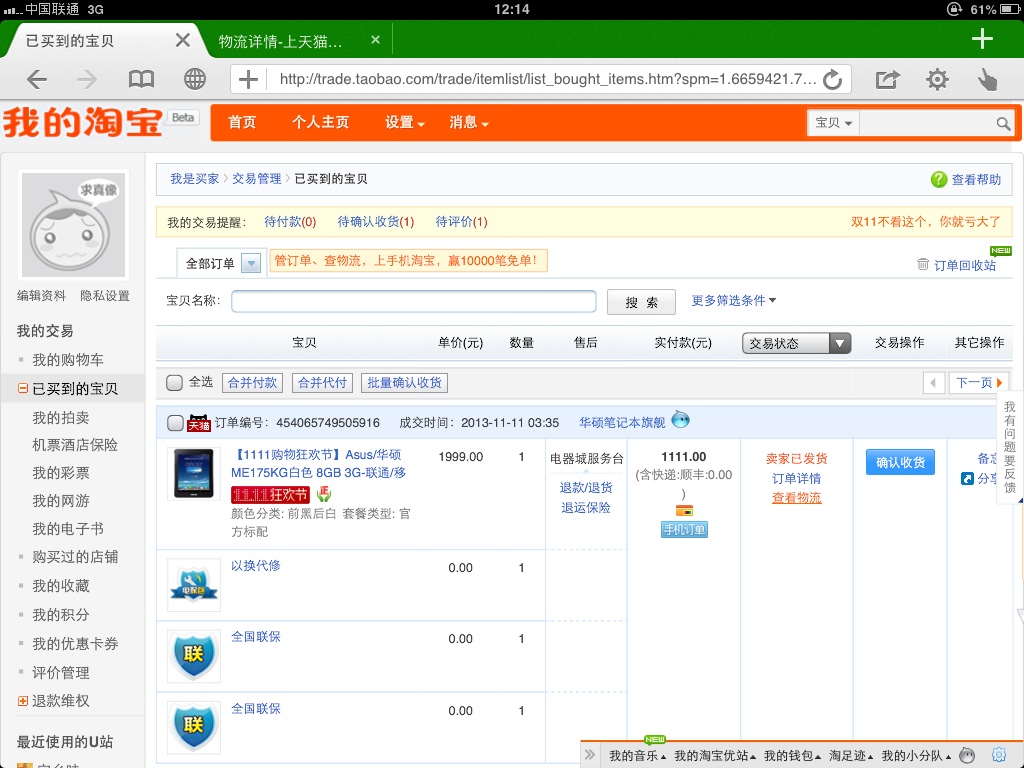Open the 全部订单 dropdown arrow
Screen dimensions: 1024x768
tap(251, 264)
